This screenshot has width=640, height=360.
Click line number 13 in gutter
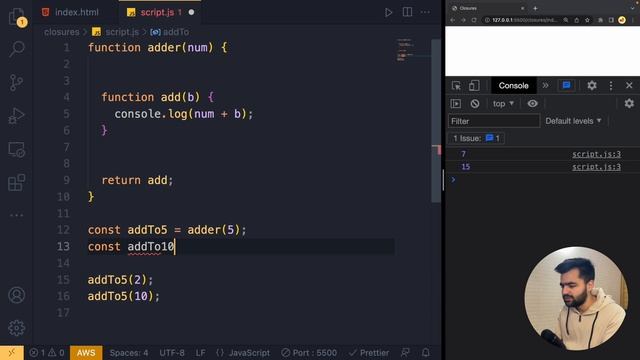63,247
